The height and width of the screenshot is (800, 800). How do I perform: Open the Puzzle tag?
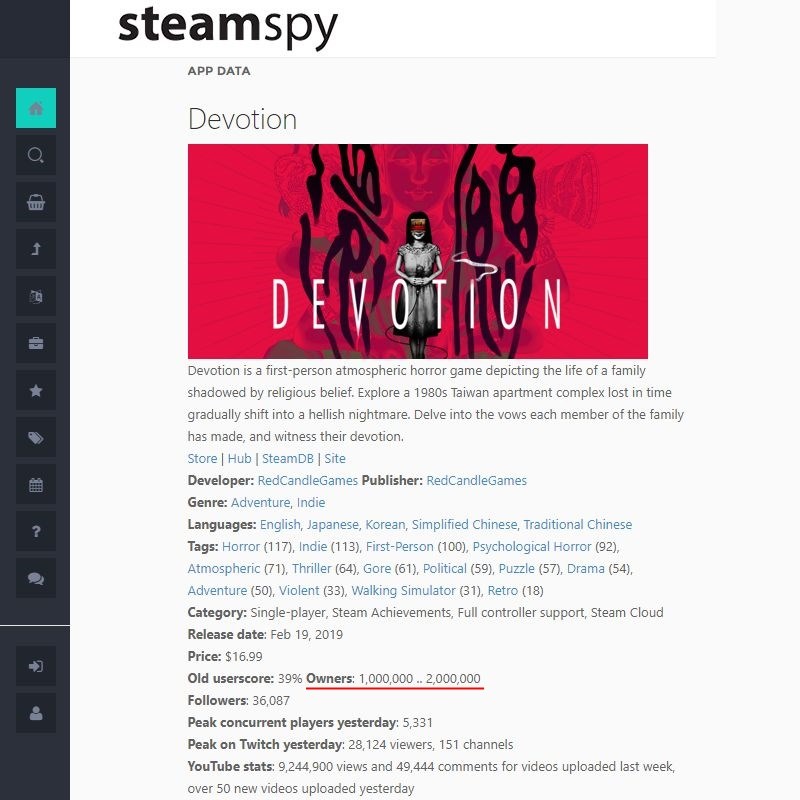[516, 568]
